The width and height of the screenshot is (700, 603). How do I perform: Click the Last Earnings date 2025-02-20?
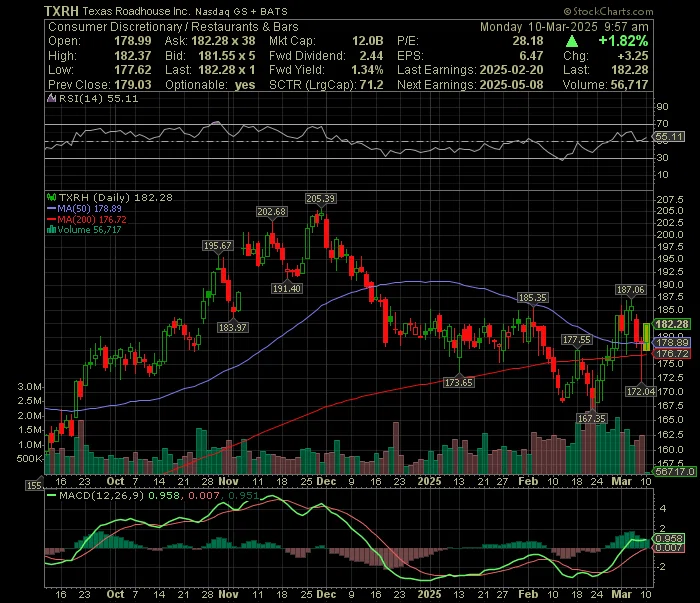click(x=512, y=70)
